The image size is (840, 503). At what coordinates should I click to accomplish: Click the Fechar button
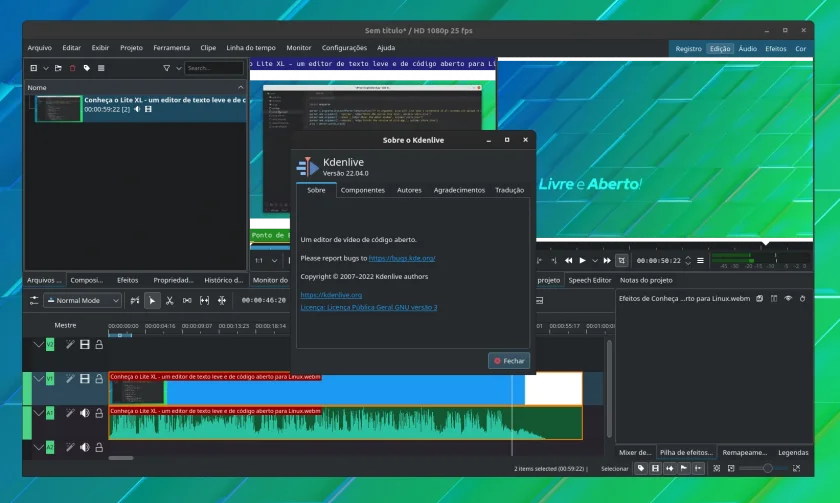tap(509, 361)
